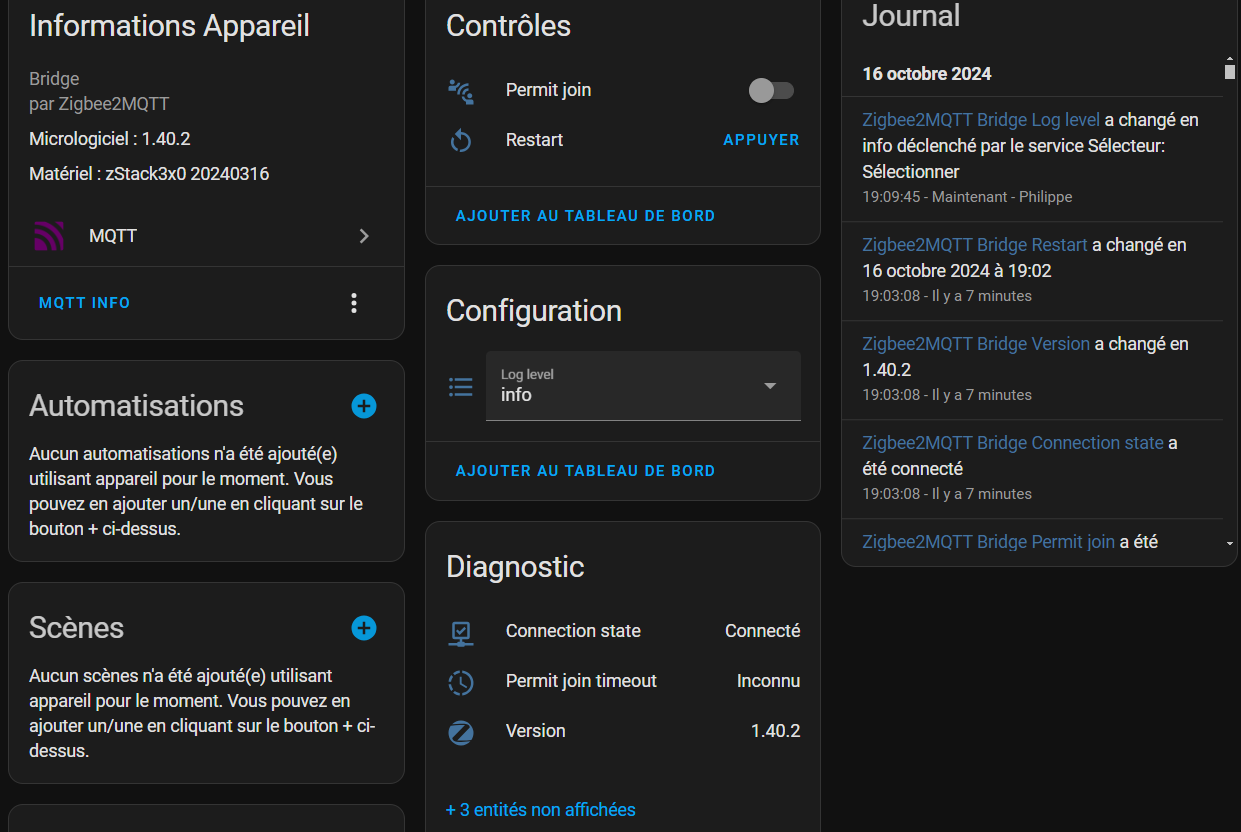This screenshot has height=832, width=1241.
Task: Add a scene with the plus icon
Action: 364,628
